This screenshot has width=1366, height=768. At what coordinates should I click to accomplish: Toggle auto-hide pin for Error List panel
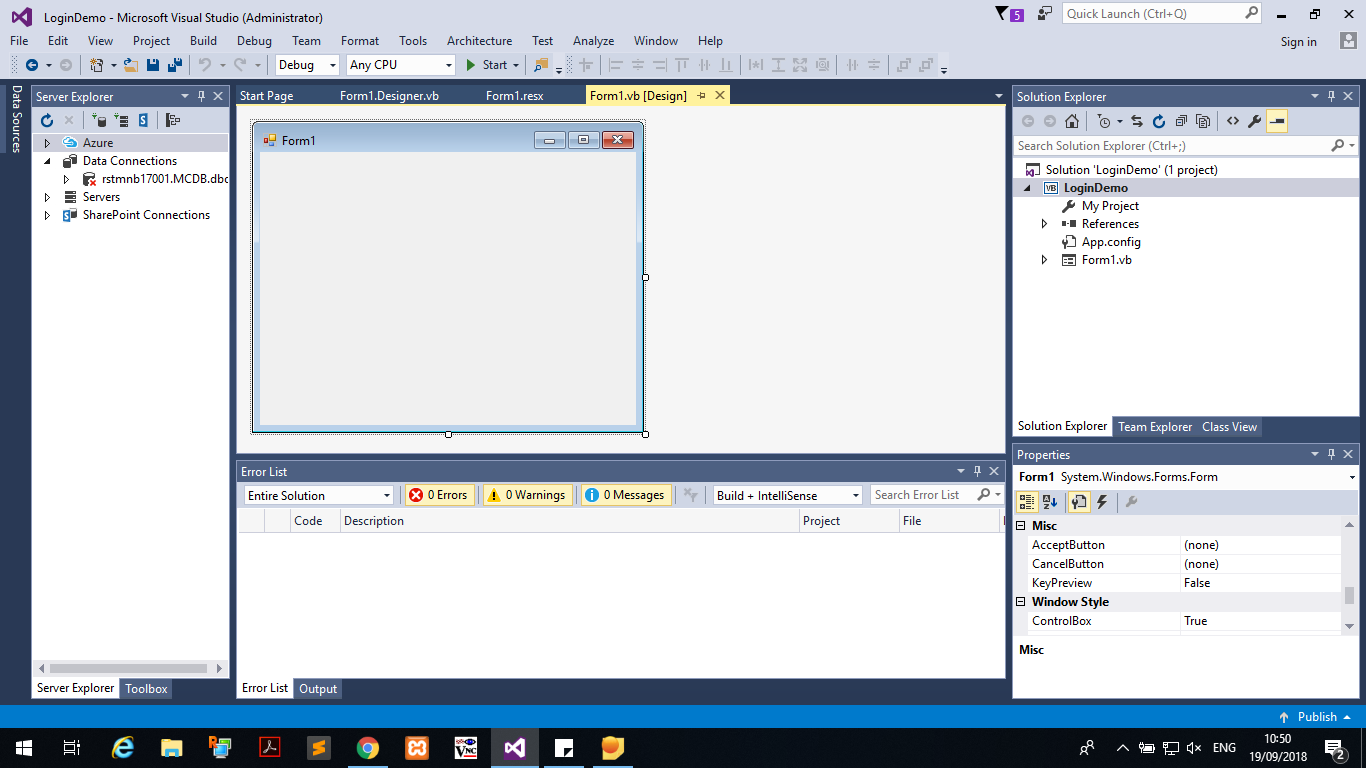(977, 471)
